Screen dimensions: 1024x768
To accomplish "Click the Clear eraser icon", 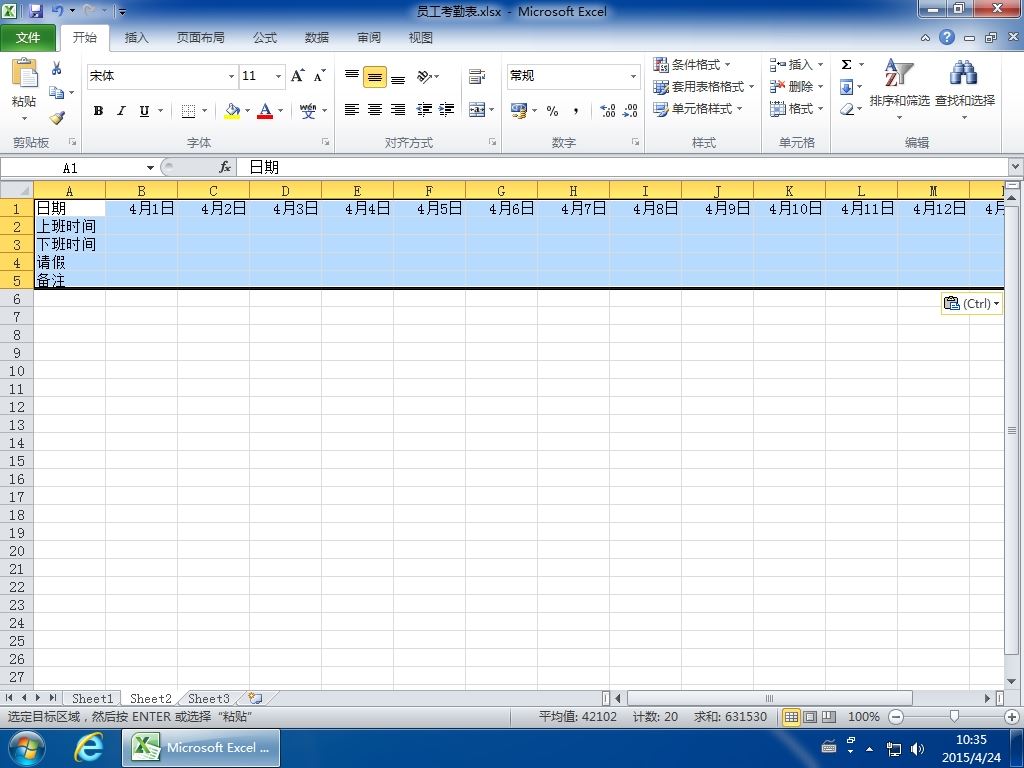I will [846, 109].
